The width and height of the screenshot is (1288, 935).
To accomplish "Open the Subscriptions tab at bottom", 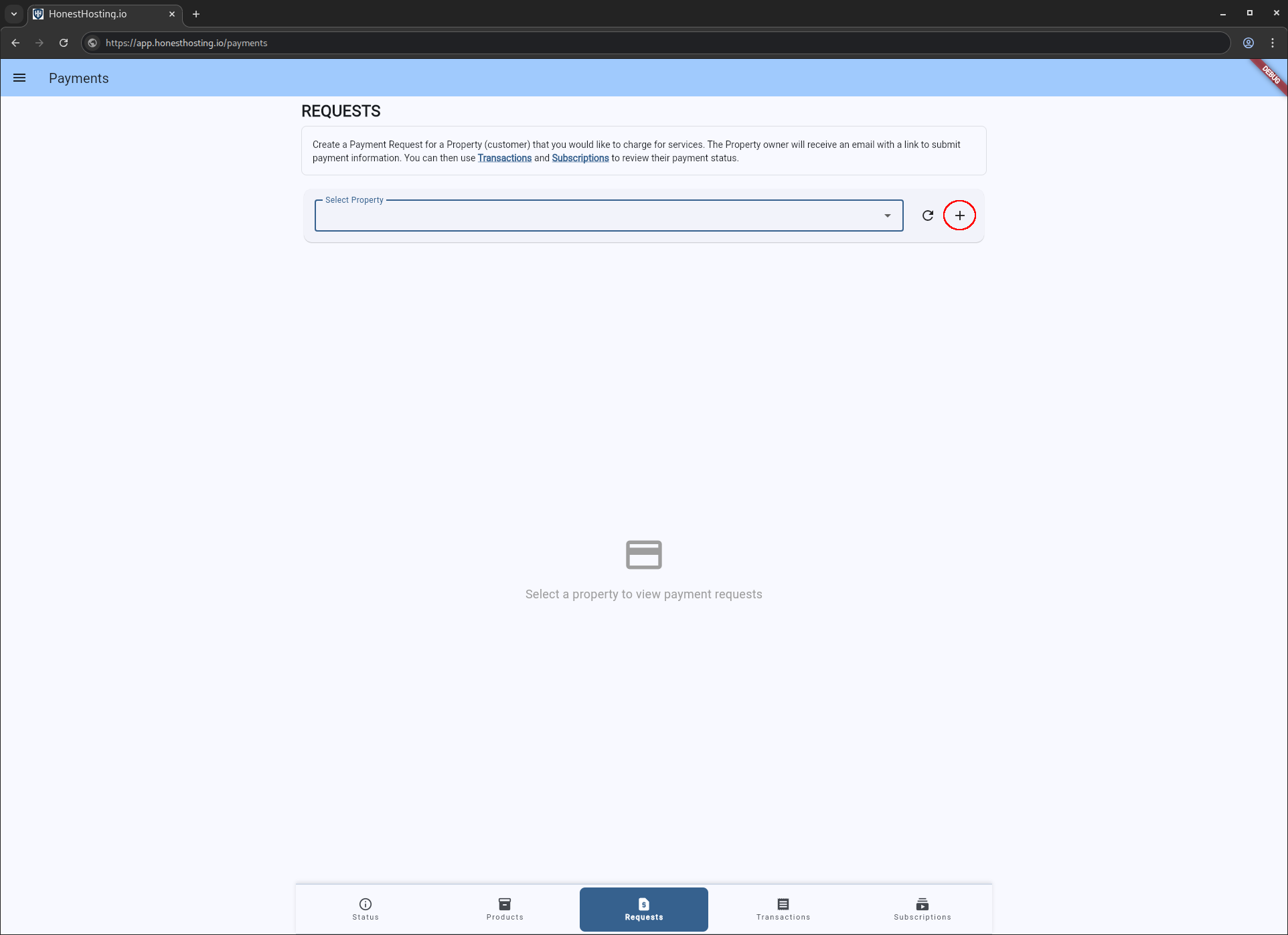I will tap(922, 910).
